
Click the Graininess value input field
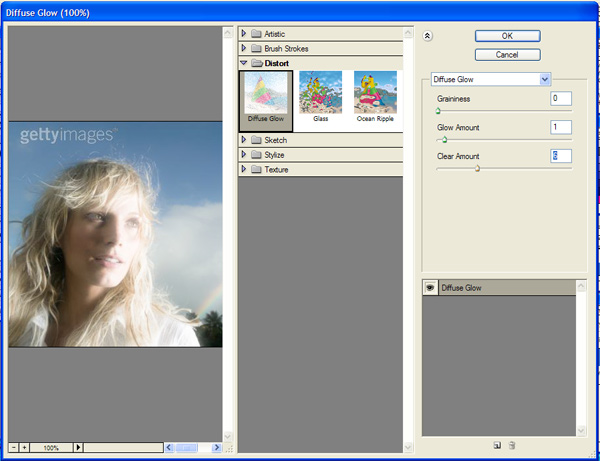point(560,98)
